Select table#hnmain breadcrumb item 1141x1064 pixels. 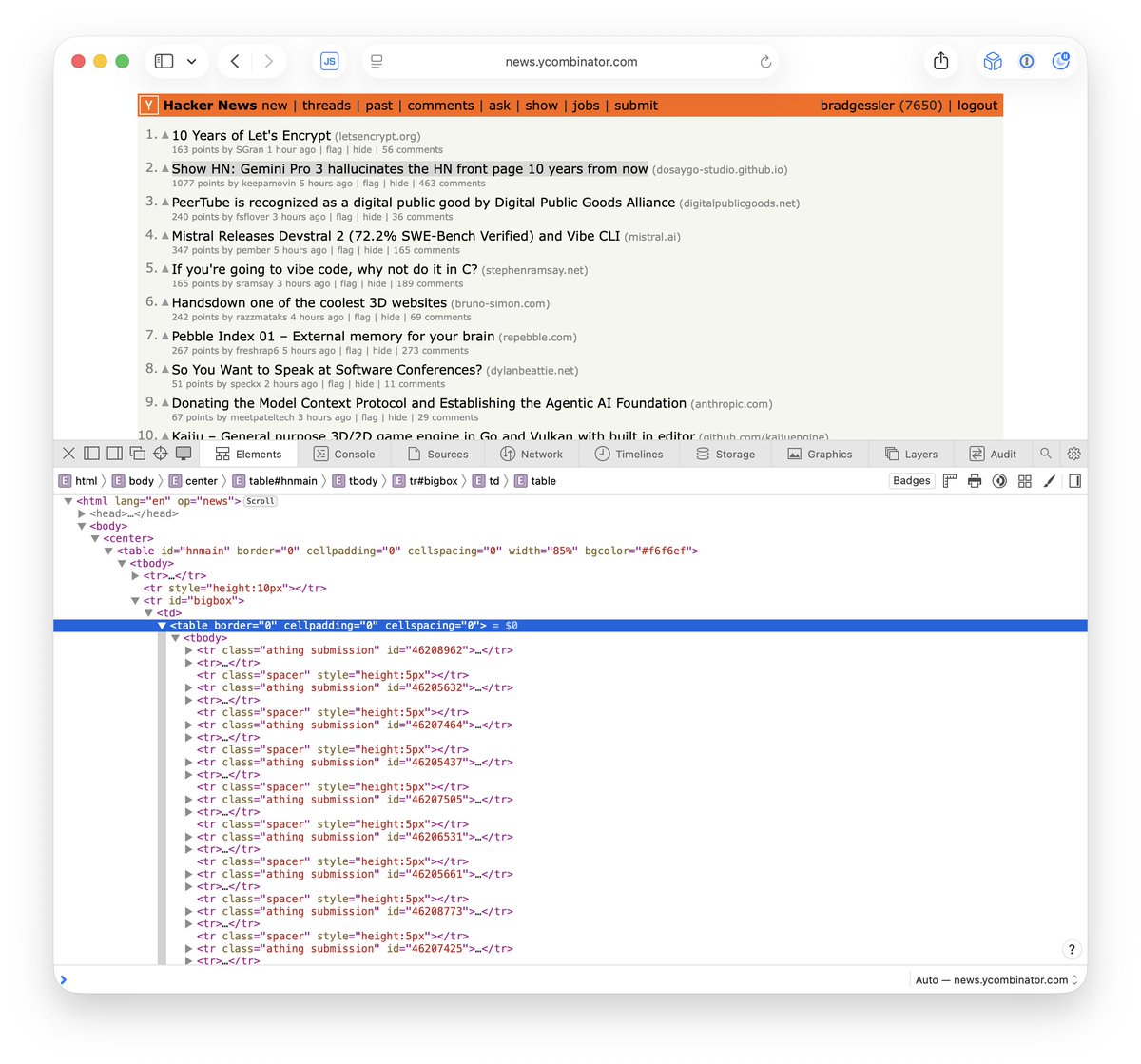[276, 481]
